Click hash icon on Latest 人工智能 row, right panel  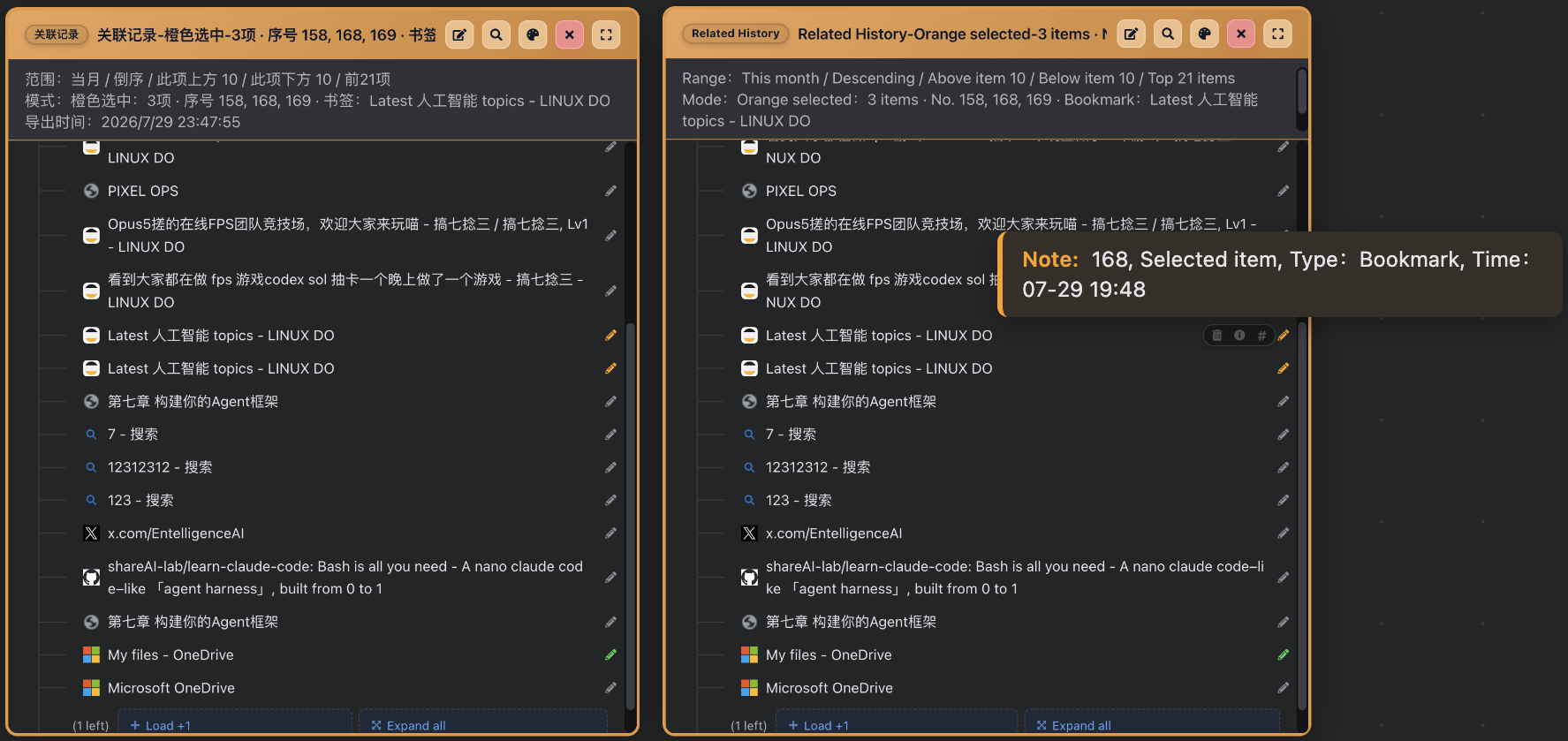1261,336
